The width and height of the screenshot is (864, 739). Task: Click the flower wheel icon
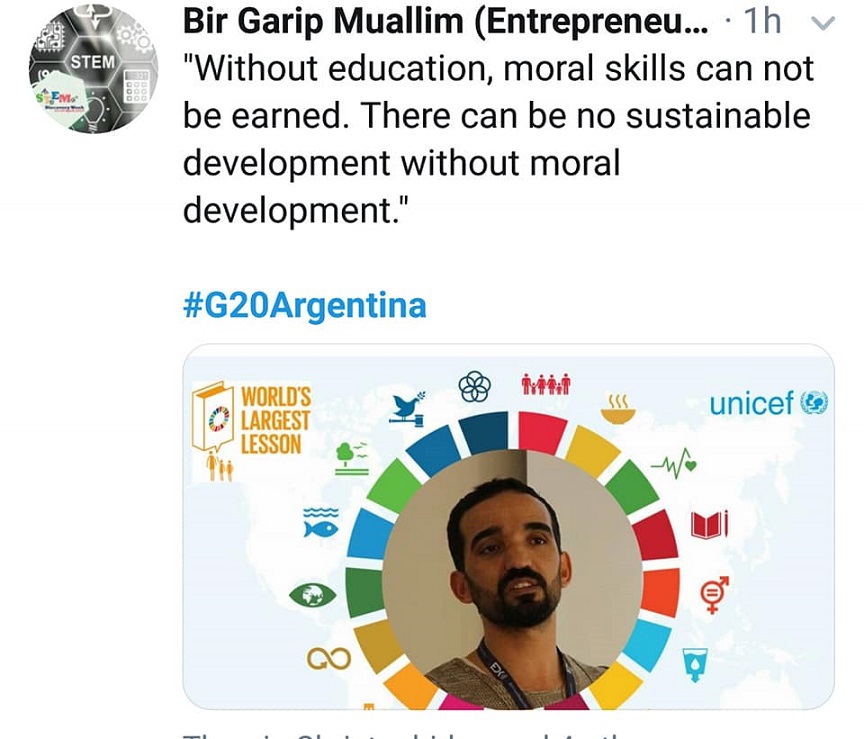pyautogui.click(x=474, y=387)
